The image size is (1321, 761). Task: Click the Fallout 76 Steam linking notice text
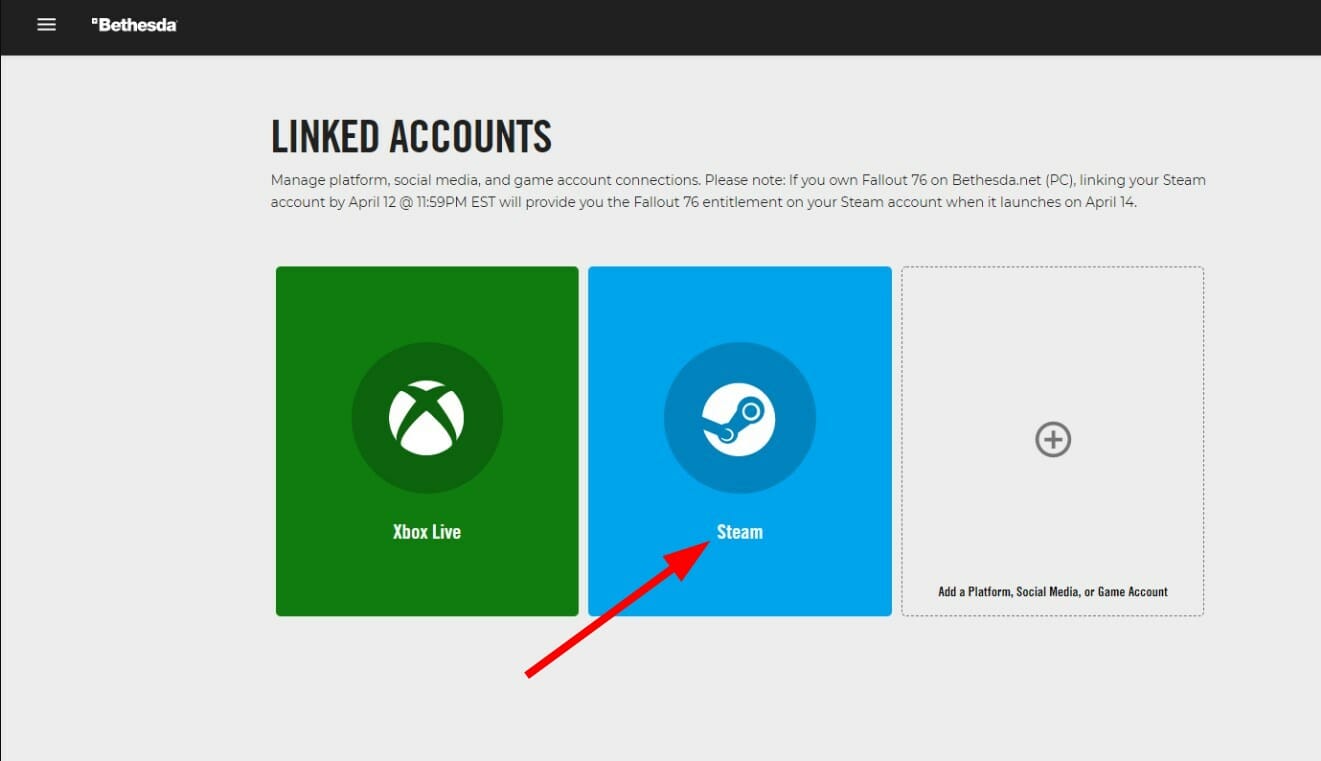(738, 191)
